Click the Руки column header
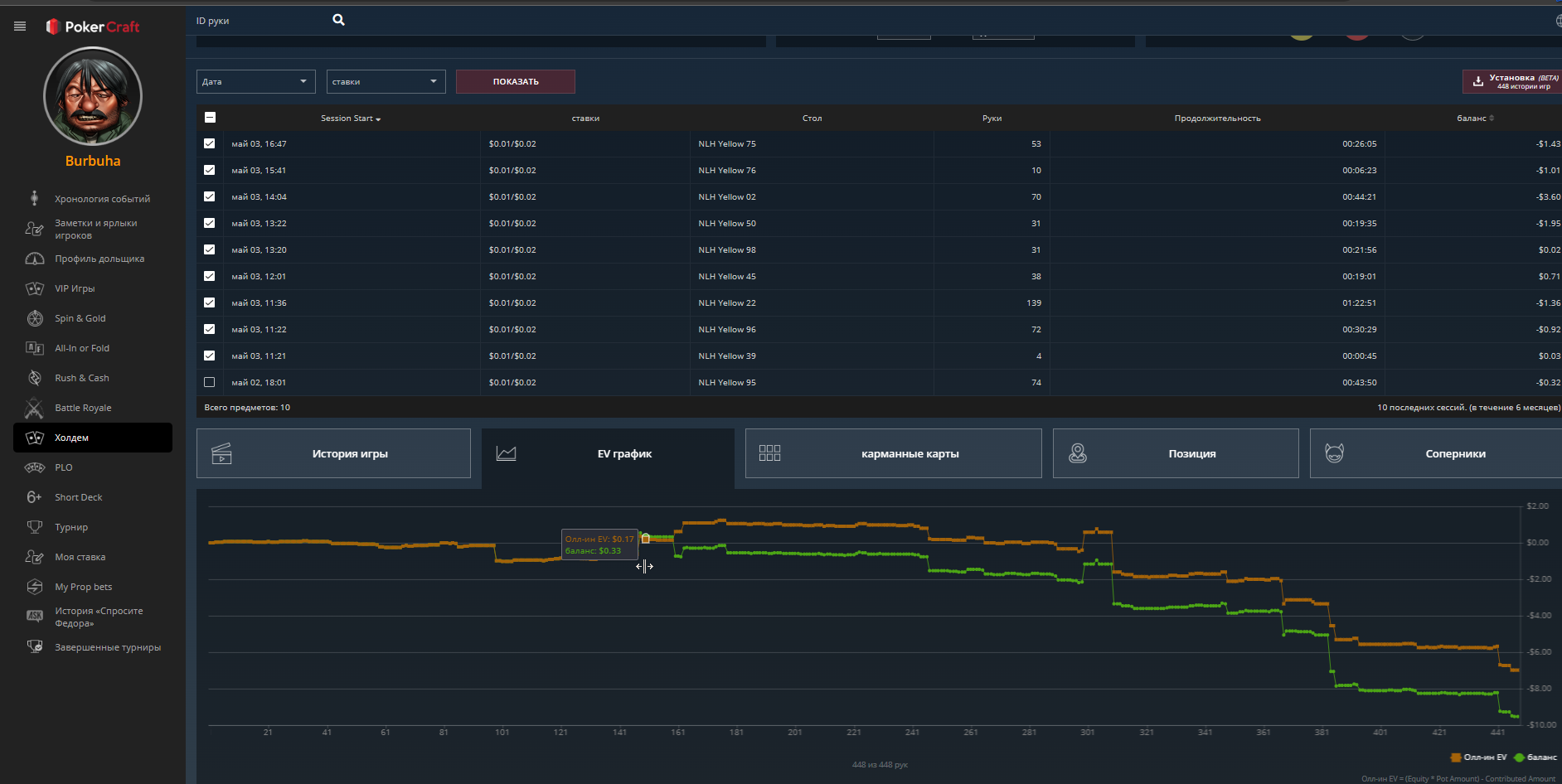Screen dimensions: 1562x784 pos(992,119)
